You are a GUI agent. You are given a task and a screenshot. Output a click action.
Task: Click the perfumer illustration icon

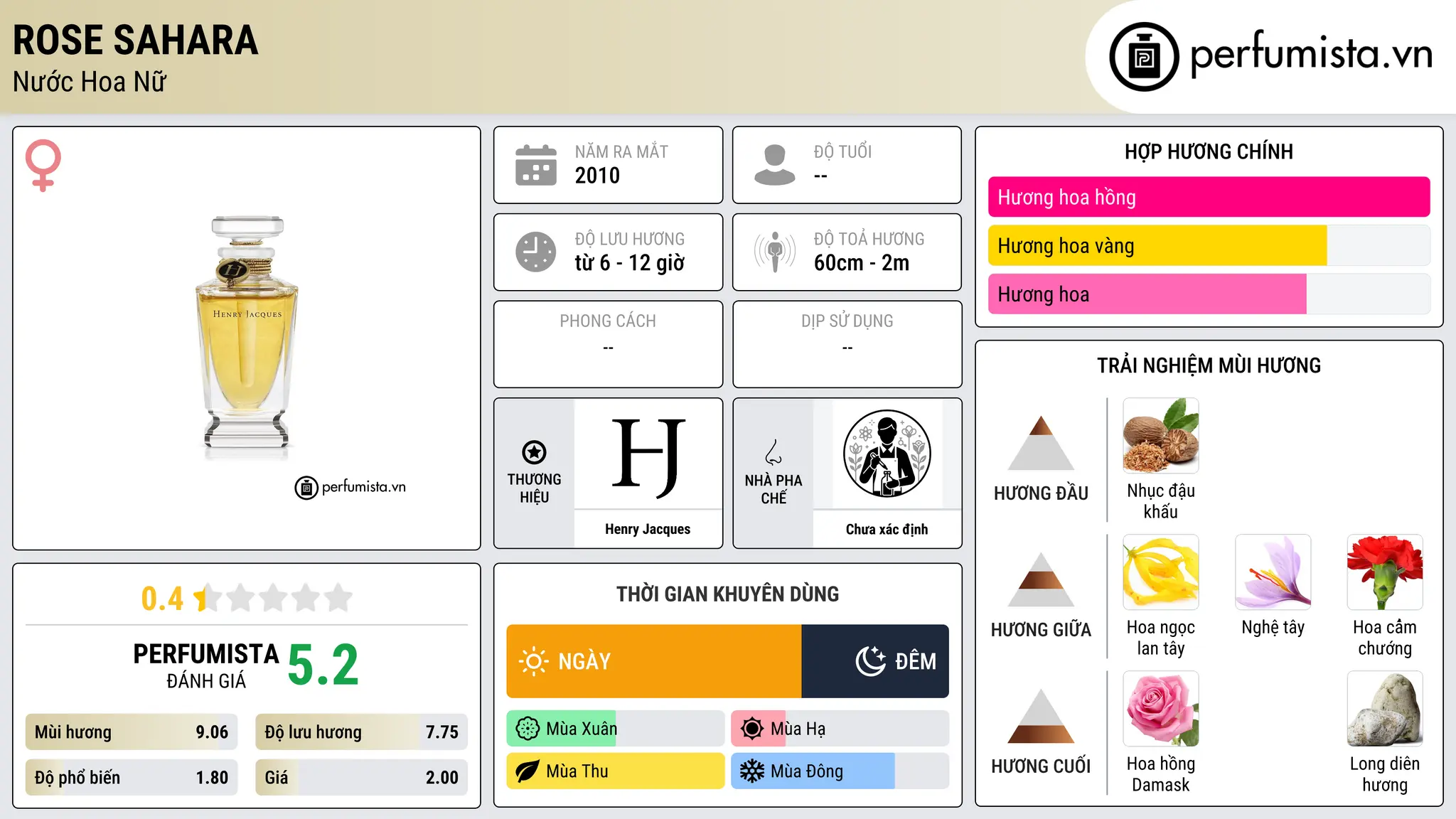click(x=887, y=454)
